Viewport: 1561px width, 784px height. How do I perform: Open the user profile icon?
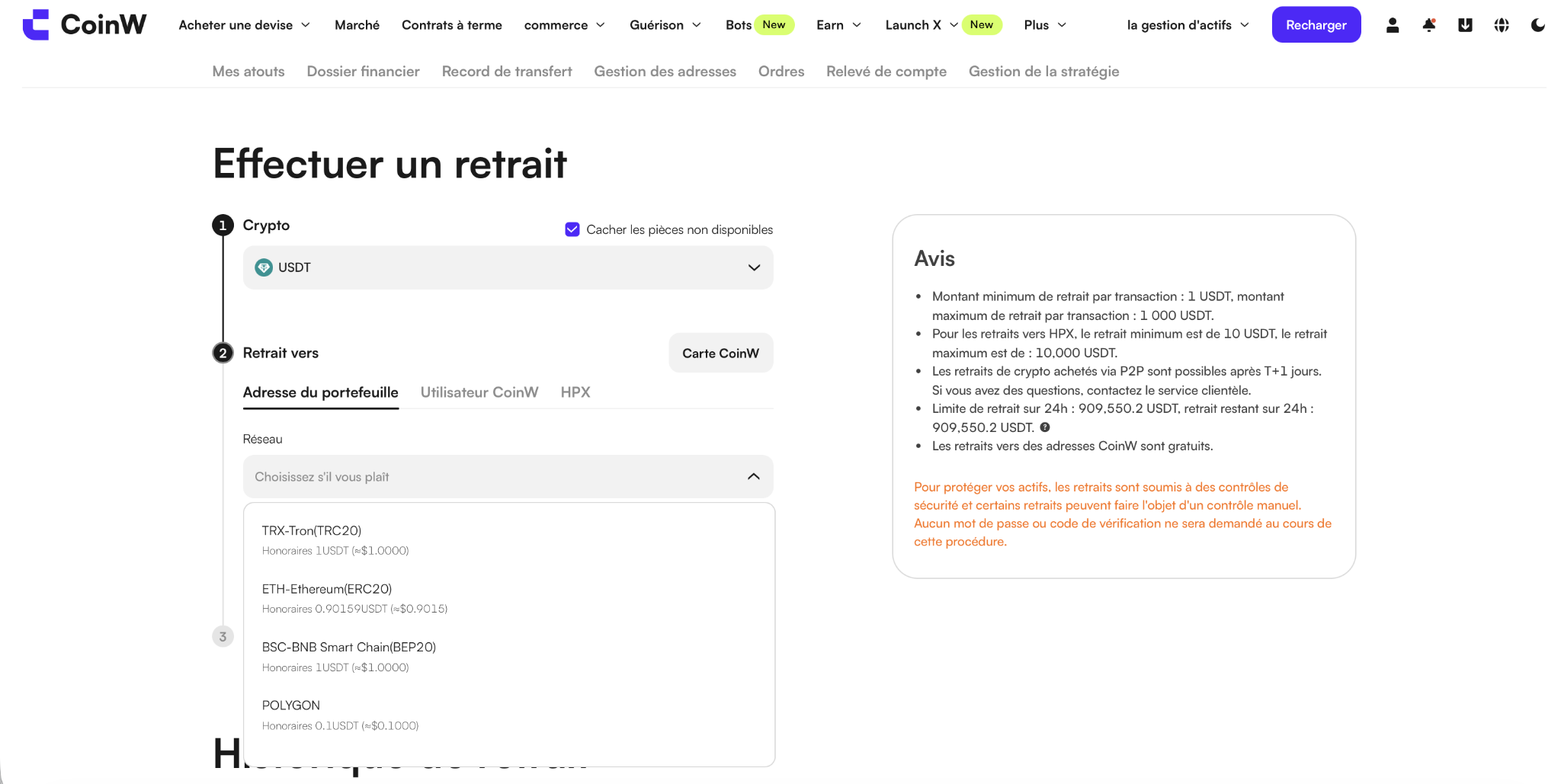pyautogui.click(x=1393, y=25)
